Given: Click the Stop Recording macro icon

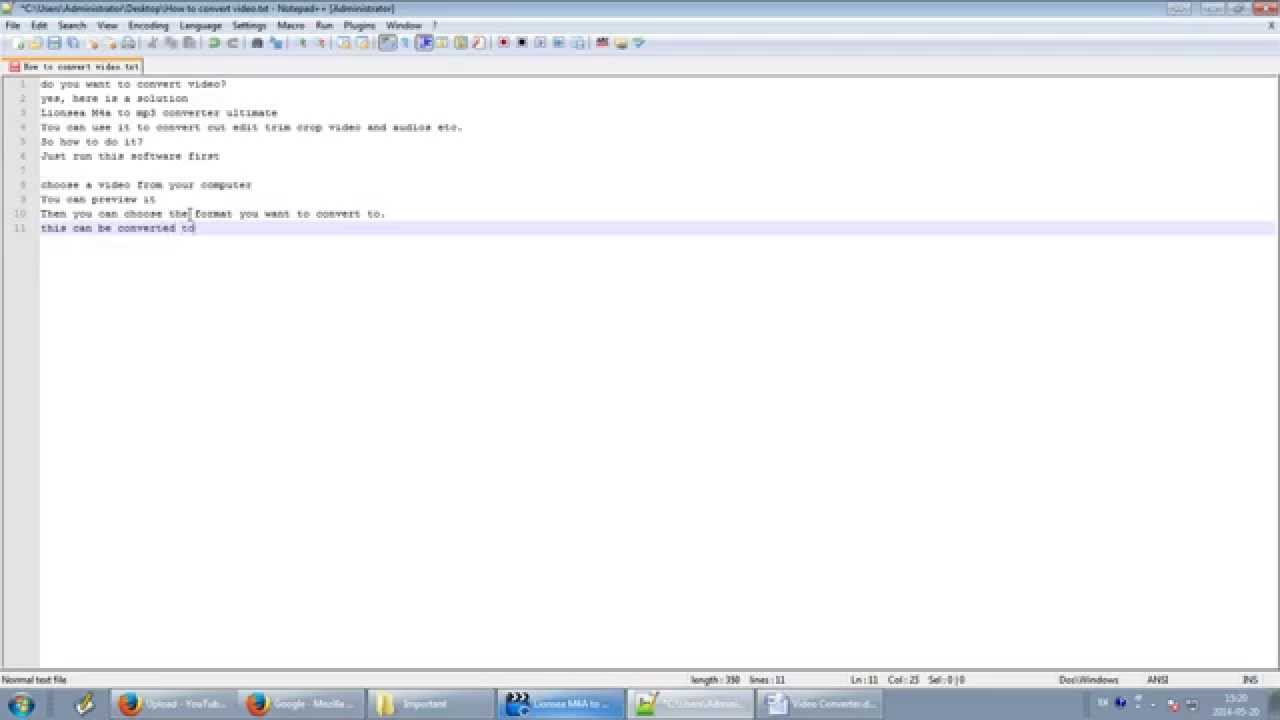Looking at the screenshot, I should pos(522,43).
